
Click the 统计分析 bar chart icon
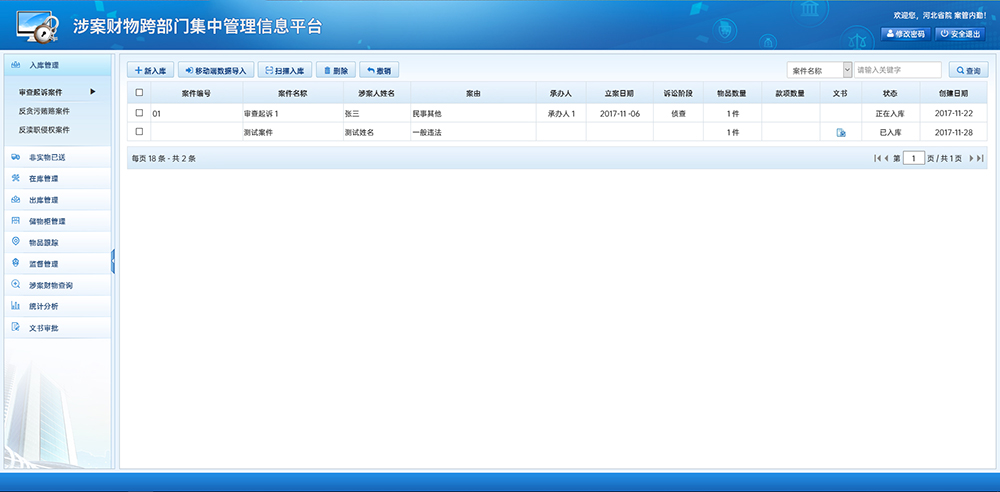[x=15, y=306]
